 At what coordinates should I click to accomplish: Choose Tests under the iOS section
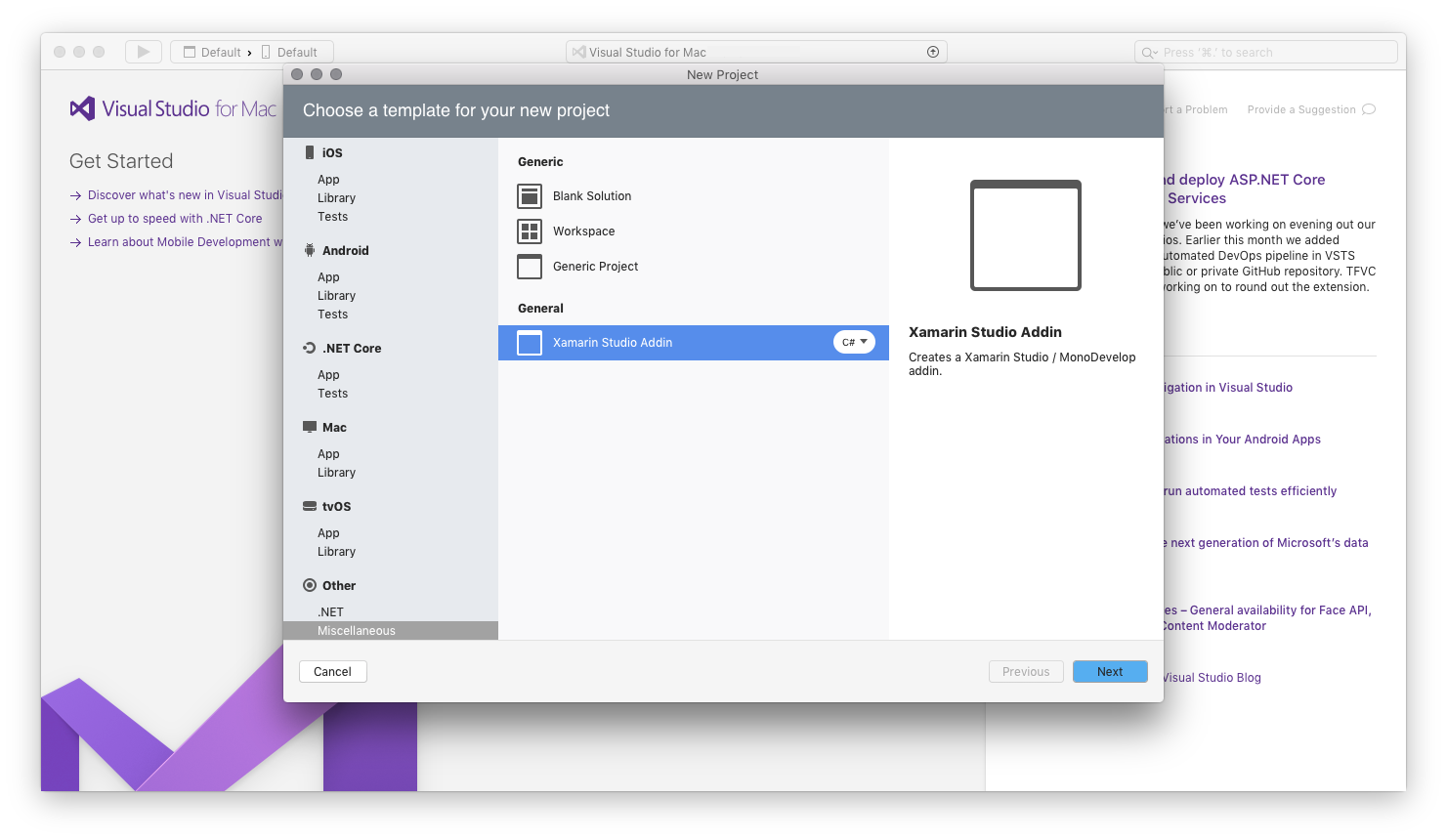pos(332,217)
